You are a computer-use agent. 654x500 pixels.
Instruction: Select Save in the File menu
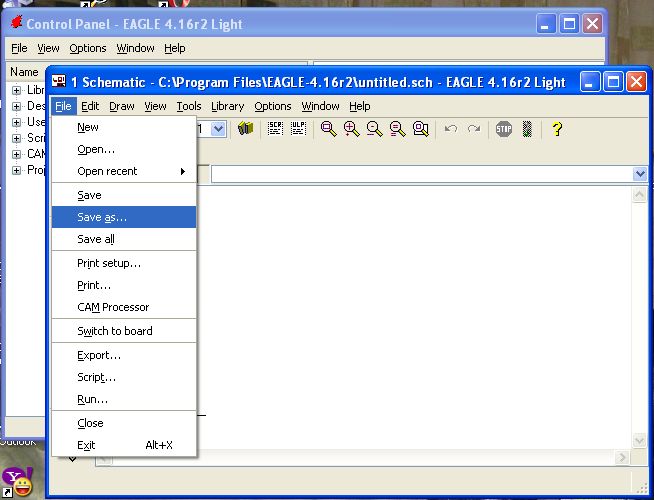click(124, 195)
